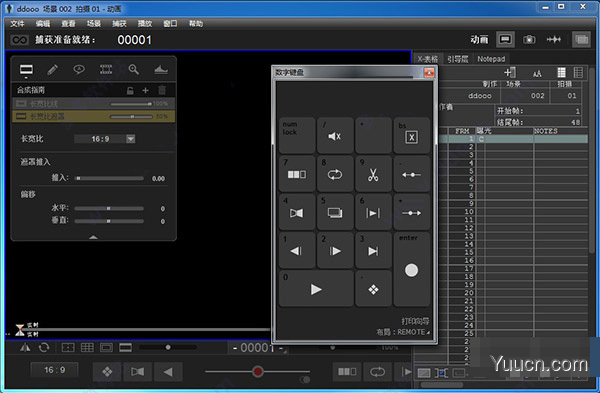Click the X-sheet rows view icon
Screen dimensions: 600x393
(561, 72)
